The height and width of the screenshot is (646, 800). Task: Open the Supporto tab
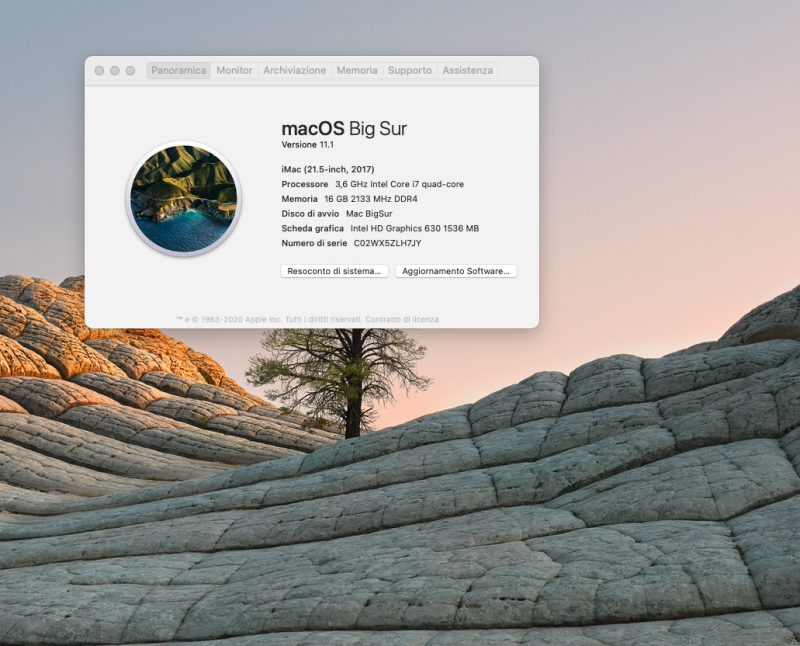point(410,70)
